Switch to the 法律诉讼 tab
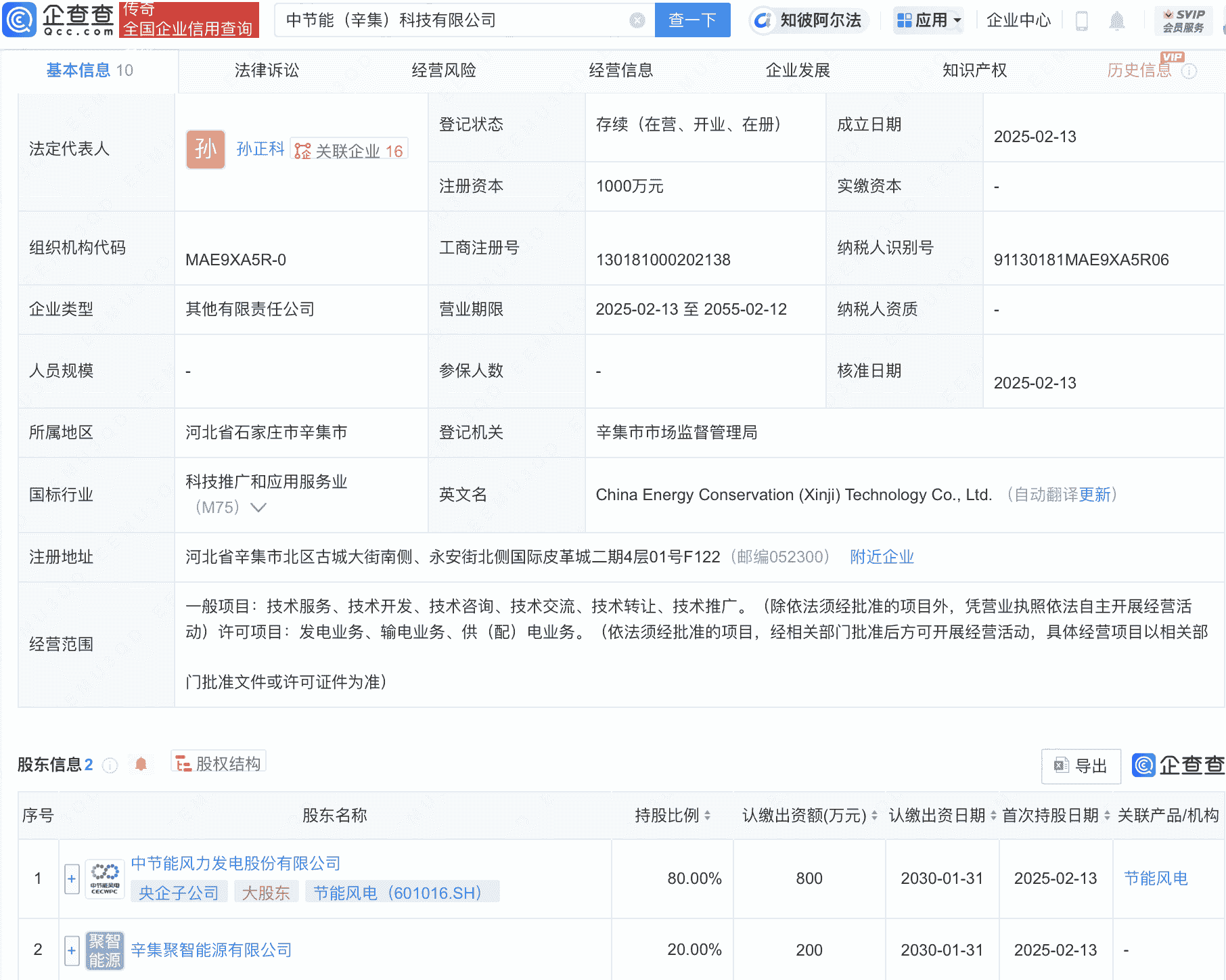The image size is (1226, 980). tap(266, 70)
